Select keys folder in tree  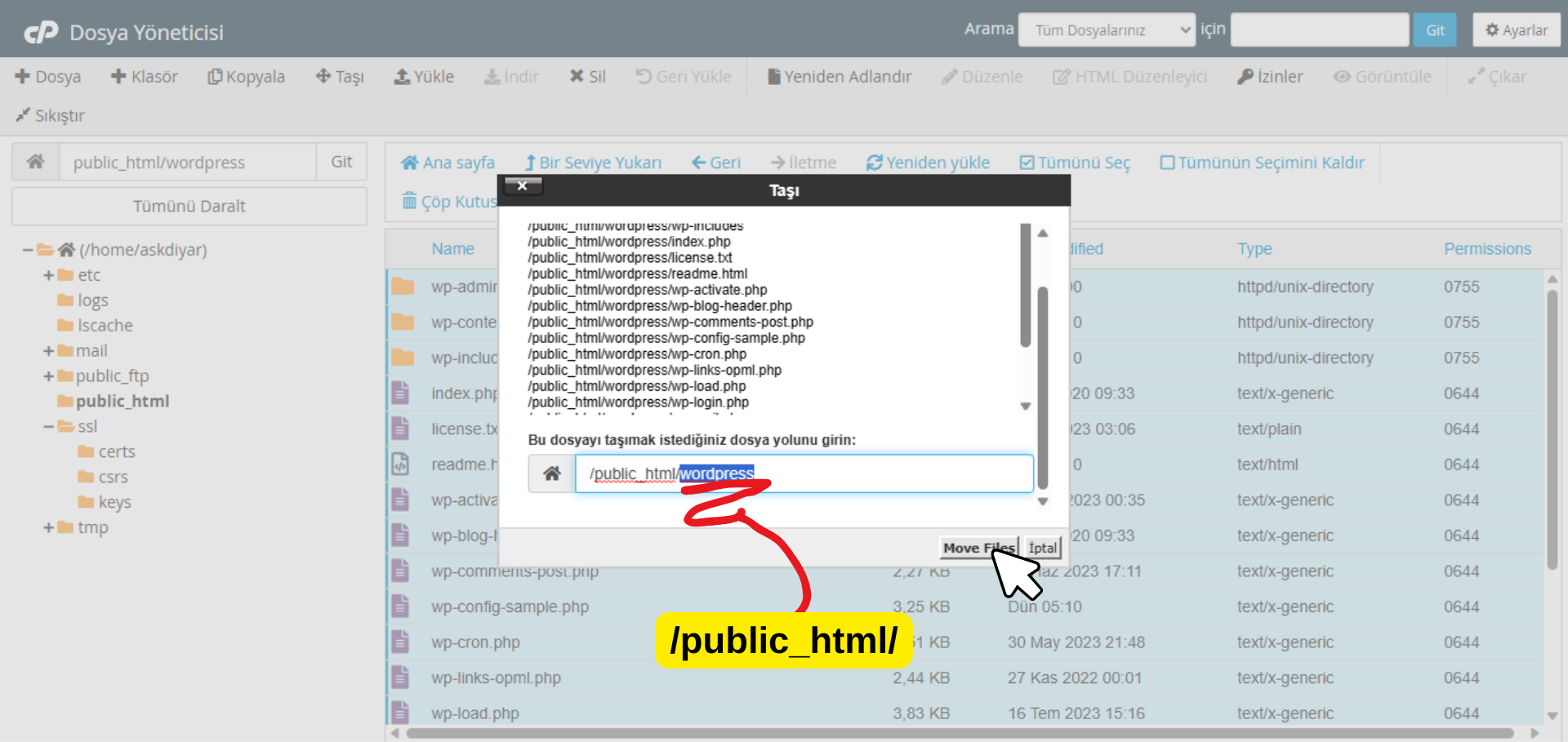(x=105, y=503)
